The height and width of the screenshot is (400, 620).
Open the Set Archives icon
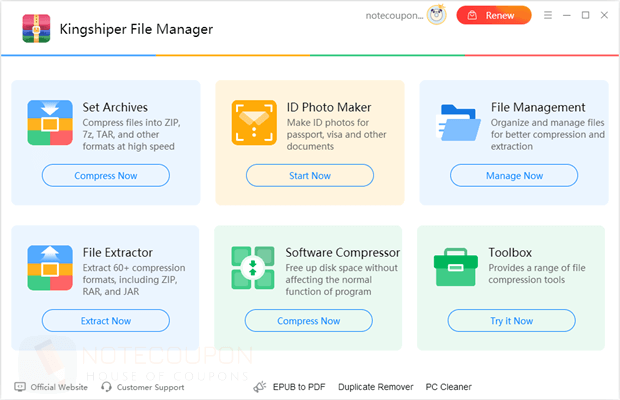click(x=50, y=123)
